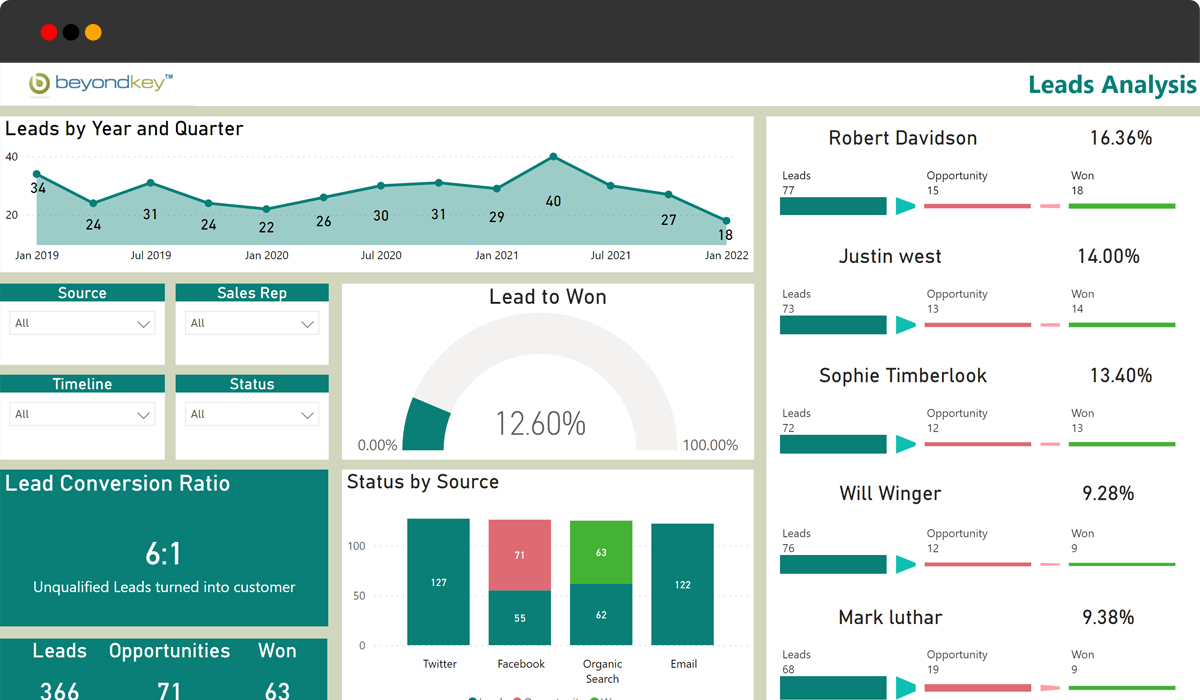1200x700 pixels.
Task: Click the arrow icon in Robert Davidson's funnel
Action: (905, 206)
